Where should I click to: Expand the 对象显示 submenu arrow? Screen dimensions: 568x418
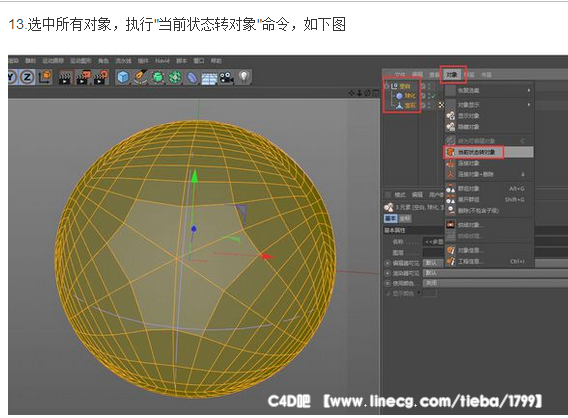pyautogui.click(x=529, y=105)
